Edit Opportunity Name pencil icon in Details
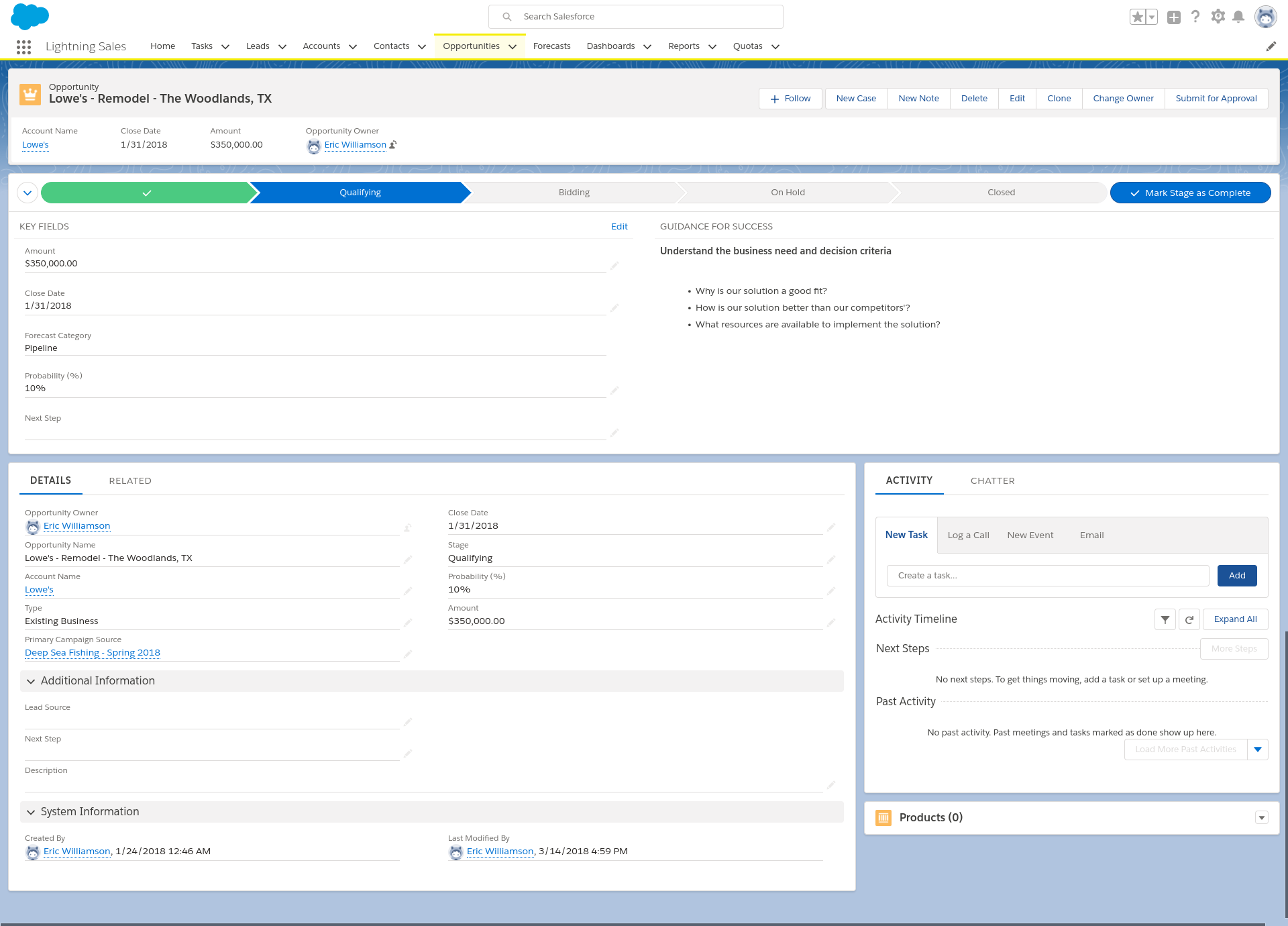This screenshot has height=926, width=1288. [x=407, y=560]
